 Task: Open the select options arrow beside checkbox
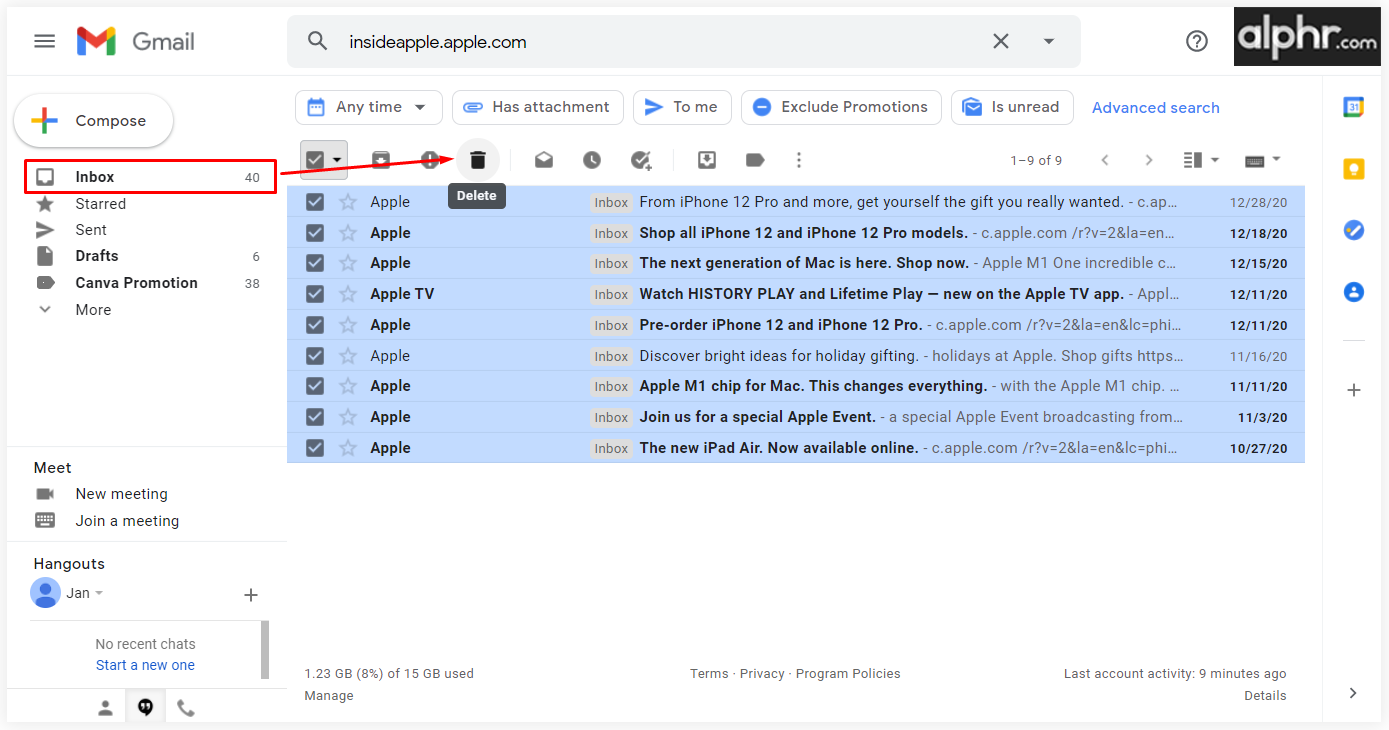point(338,160)
